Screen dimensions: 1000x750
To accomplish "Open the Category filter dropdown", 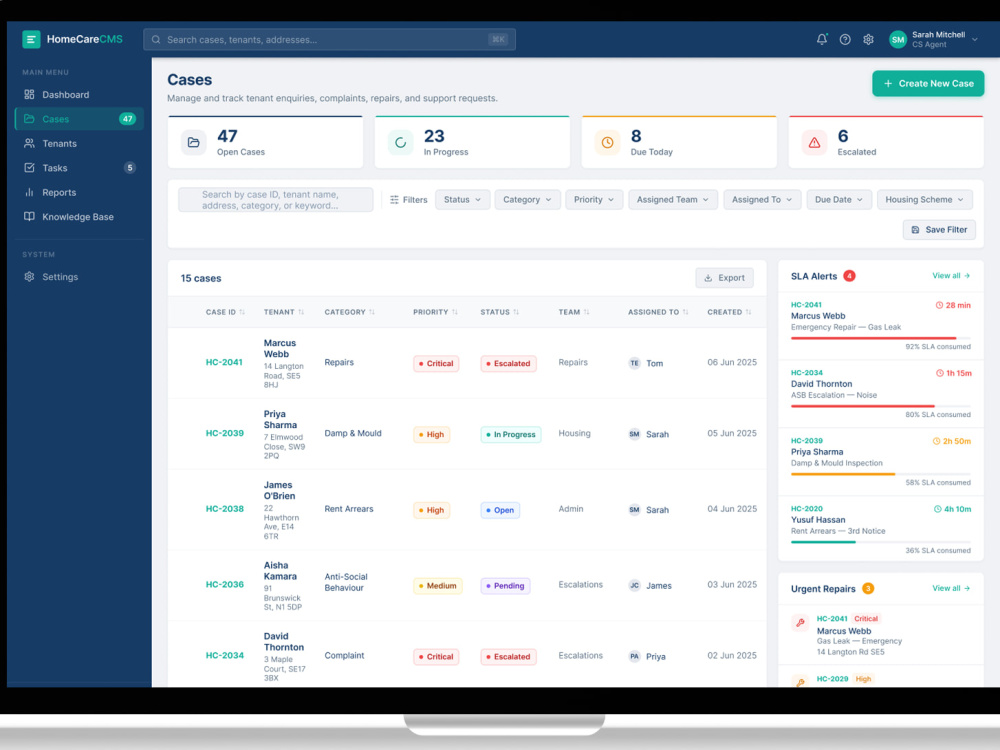I will pos(527,200).
